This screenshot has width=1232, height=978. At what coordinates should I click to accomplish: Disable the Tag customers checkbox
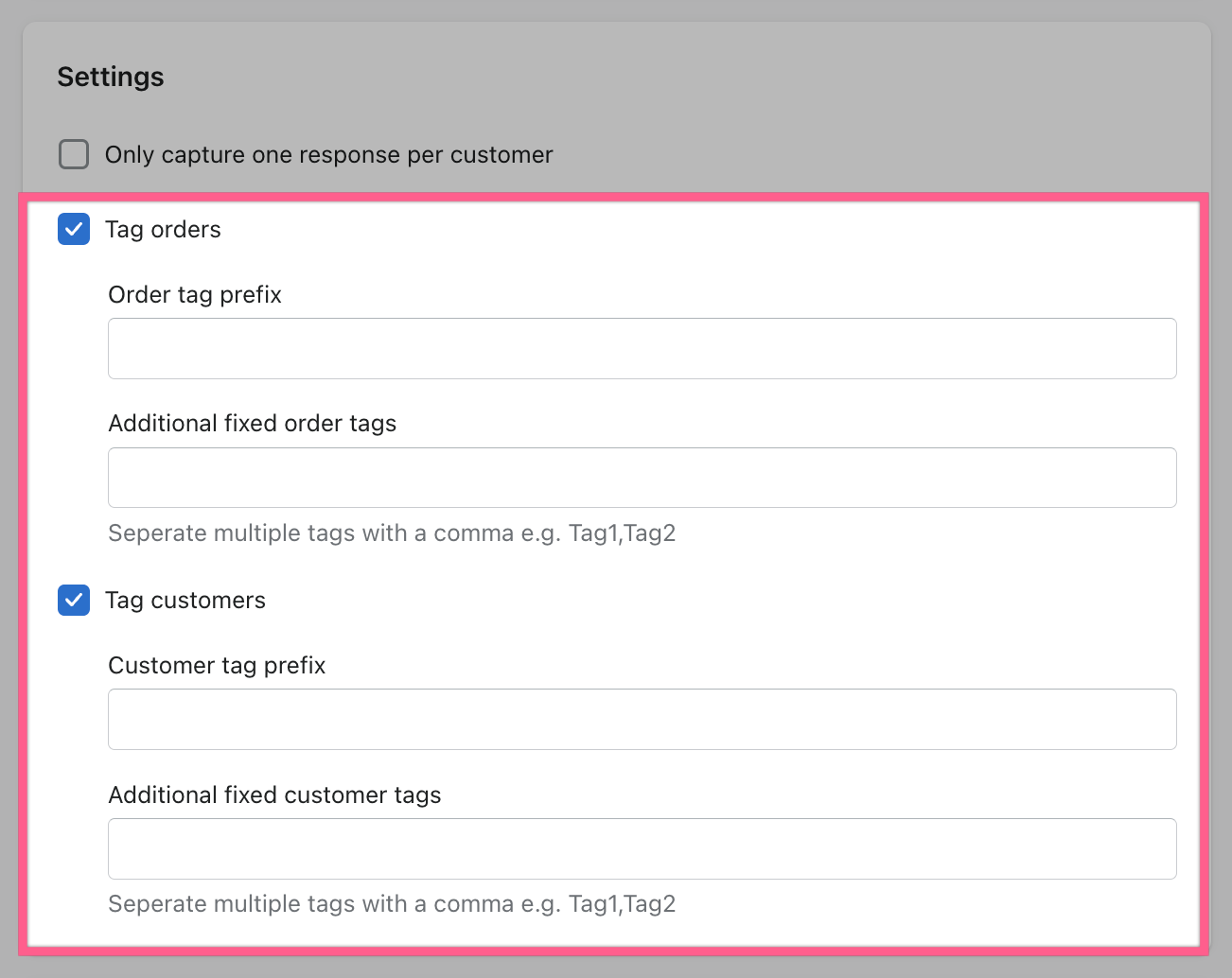tap(74, 601)
